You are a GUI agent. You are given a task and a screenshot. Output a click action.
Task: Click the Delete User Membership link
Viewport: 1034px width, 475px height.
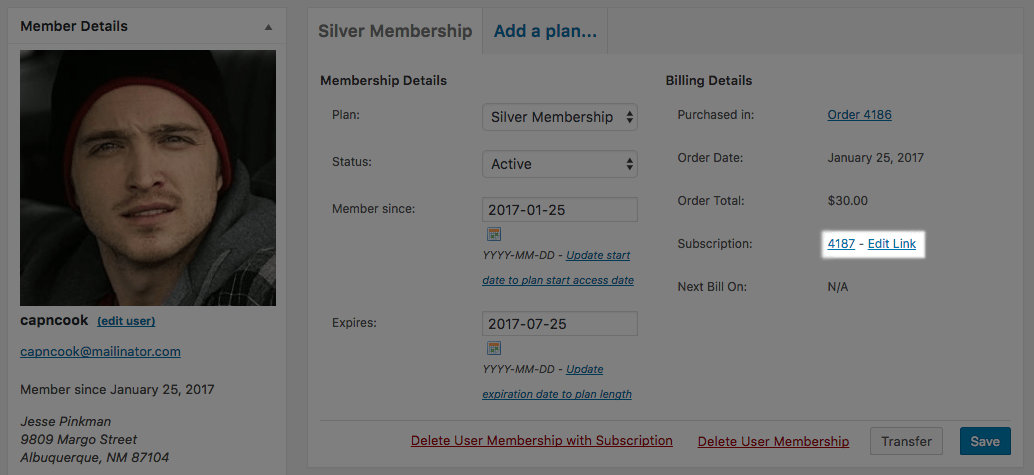[774, 441]
